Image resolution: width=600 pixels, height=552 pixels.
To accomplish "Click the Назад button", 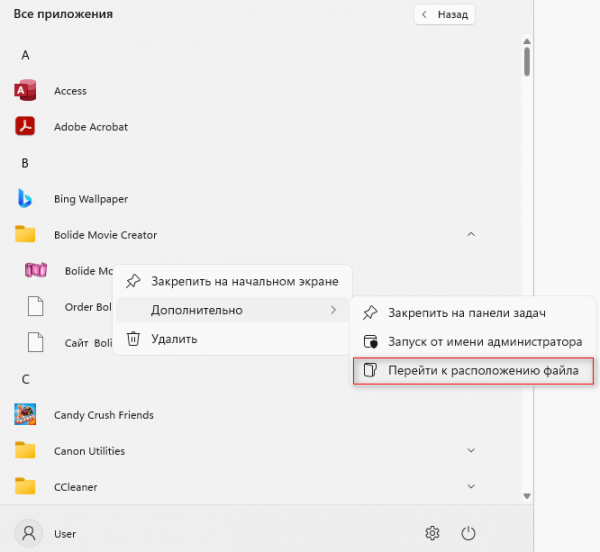I will pos(445,15).
